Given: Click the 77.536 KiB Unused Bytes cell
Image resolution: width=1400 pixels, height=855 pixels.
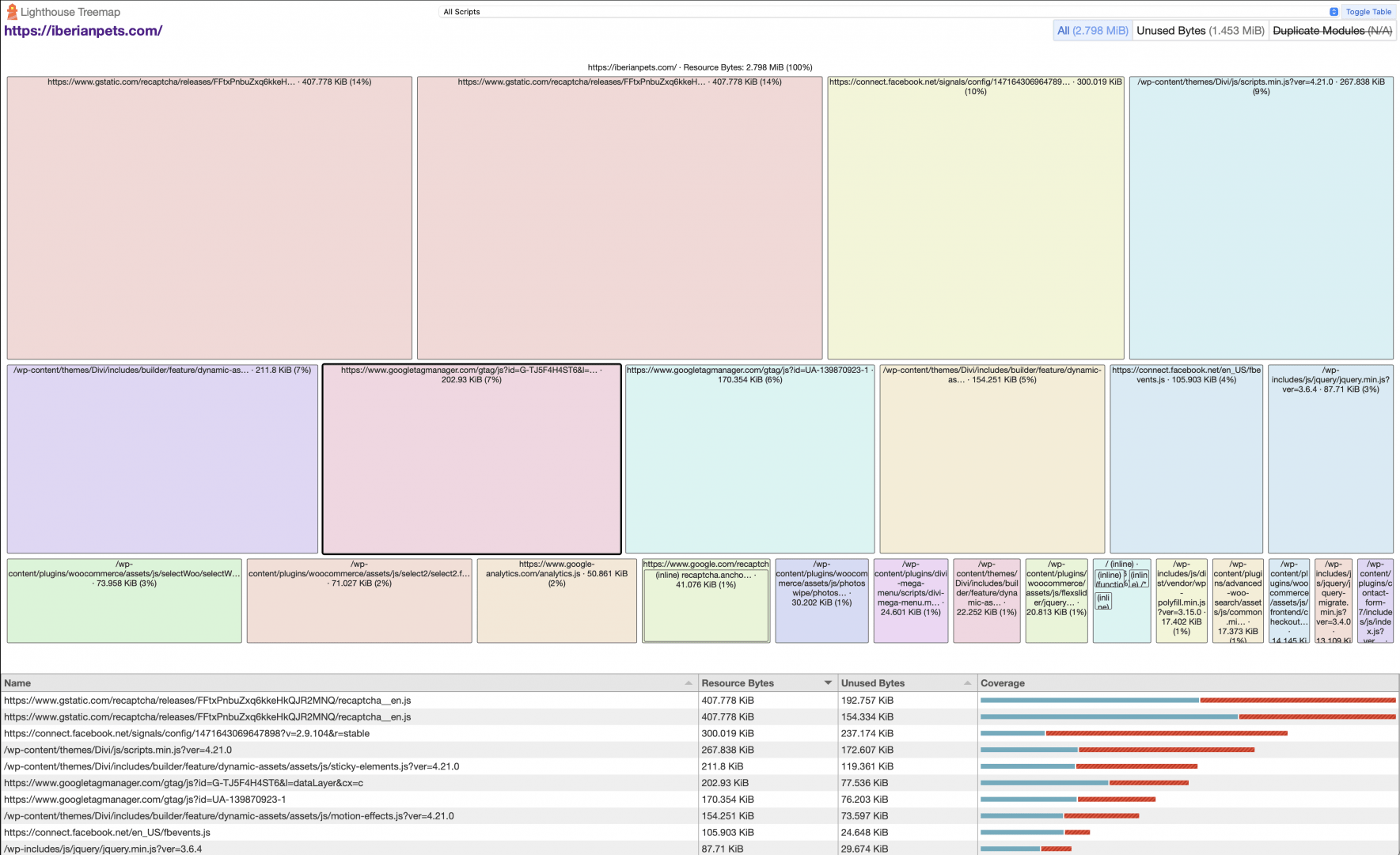Looking at the screenshot, I should [x=908, y=783].
